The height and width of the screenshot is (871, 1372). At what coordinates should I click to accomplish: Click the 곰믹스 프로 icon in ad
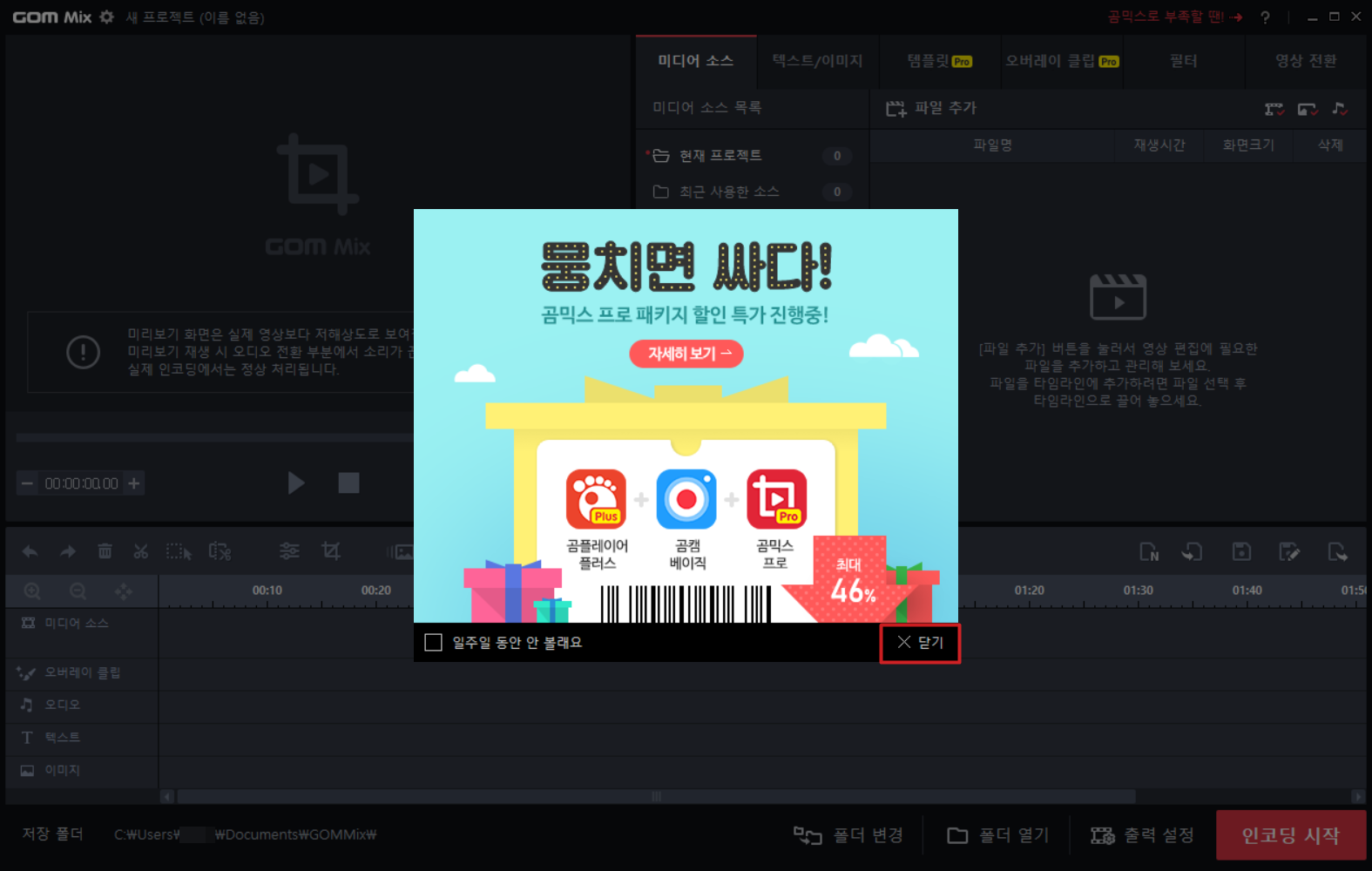[x=776, y=499]
